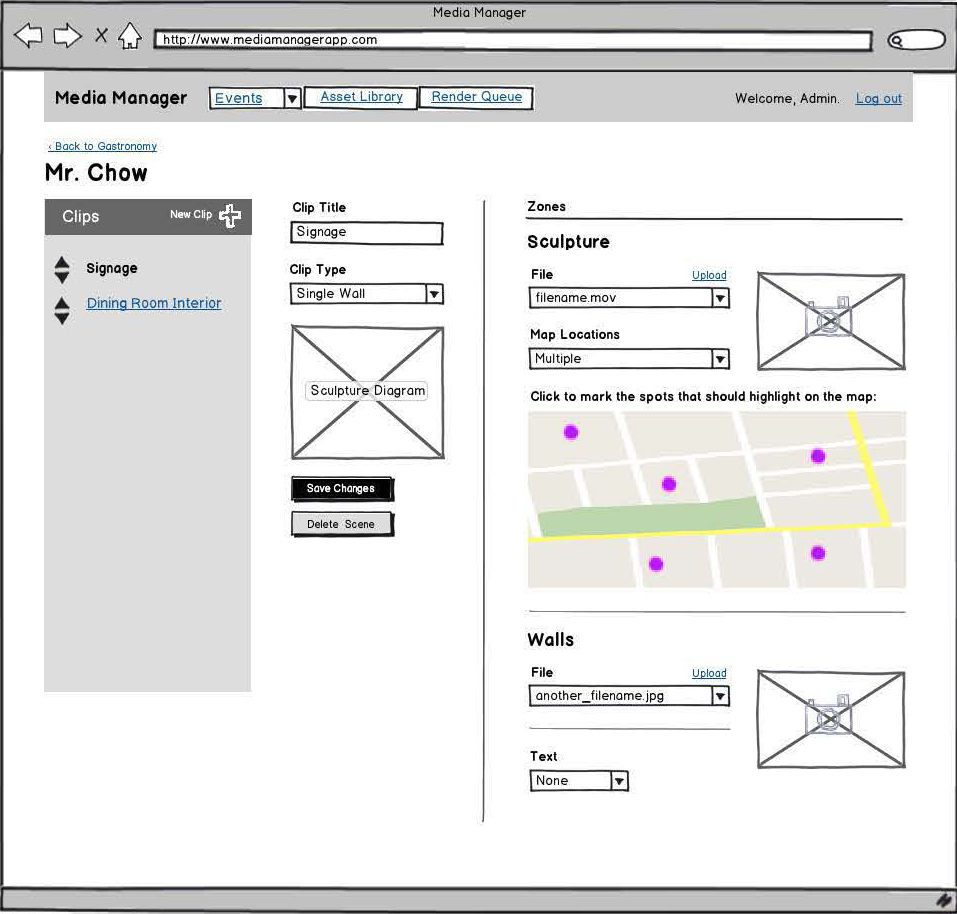This screenshot has height=914, width=957.
Task: Move the Signage clip down with the arrow
Action: [x=62, y=278]
